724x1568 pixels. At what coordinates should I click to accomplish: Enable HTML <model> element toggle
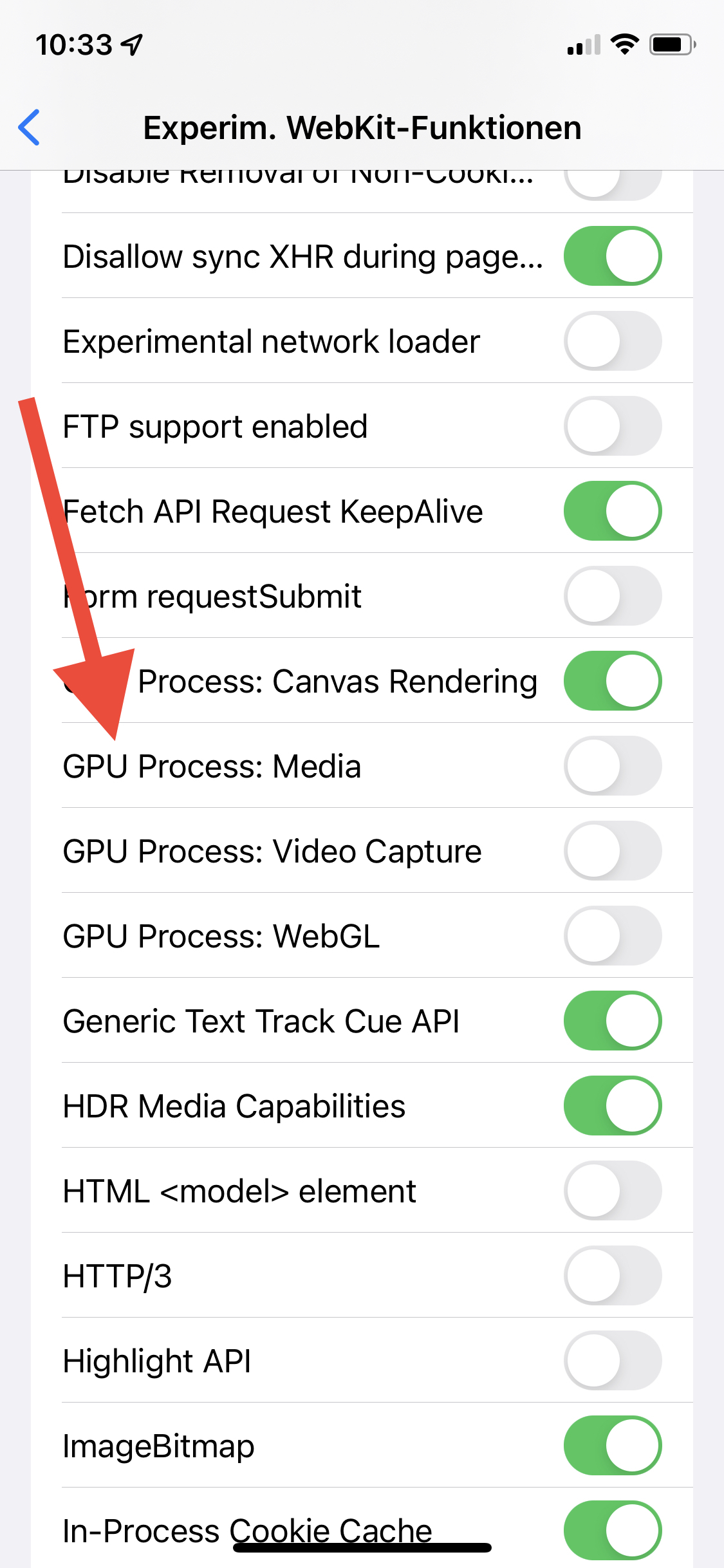pyautogui.click(x=613, y=1191)
